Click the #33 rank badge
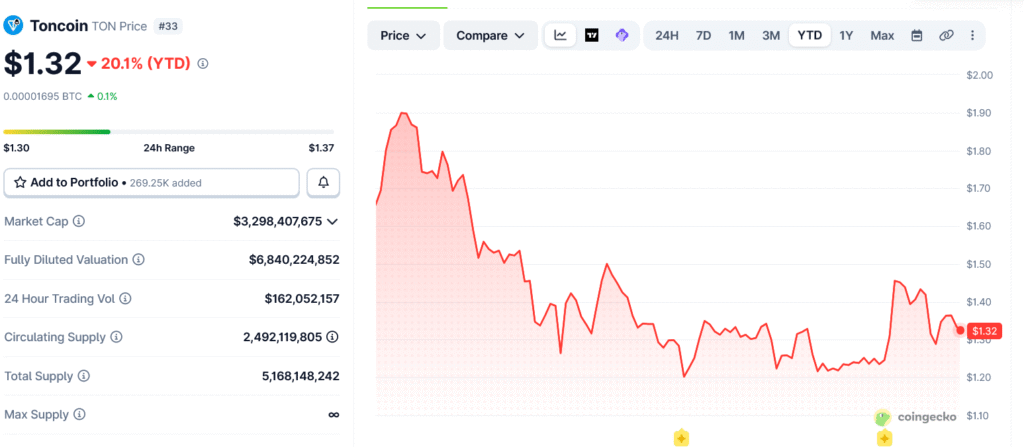The height and width of the screenshot is (447, 1024). coord(168,26)
